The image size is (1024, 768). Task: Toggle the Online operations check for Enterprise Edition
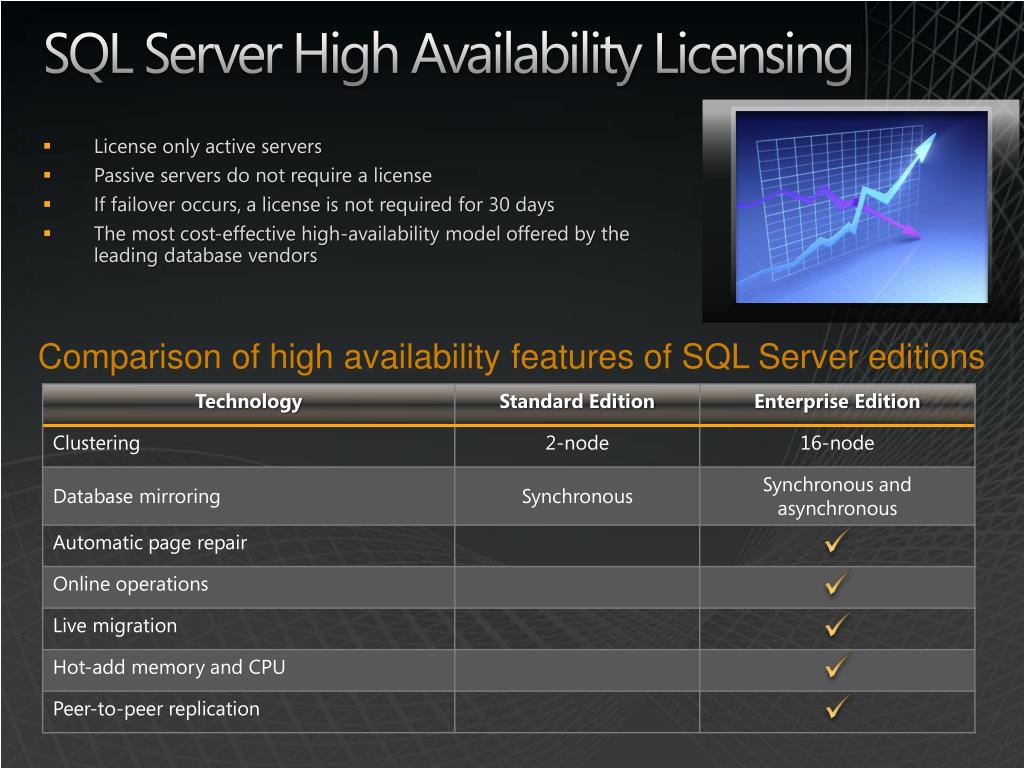tap(836, 586)
